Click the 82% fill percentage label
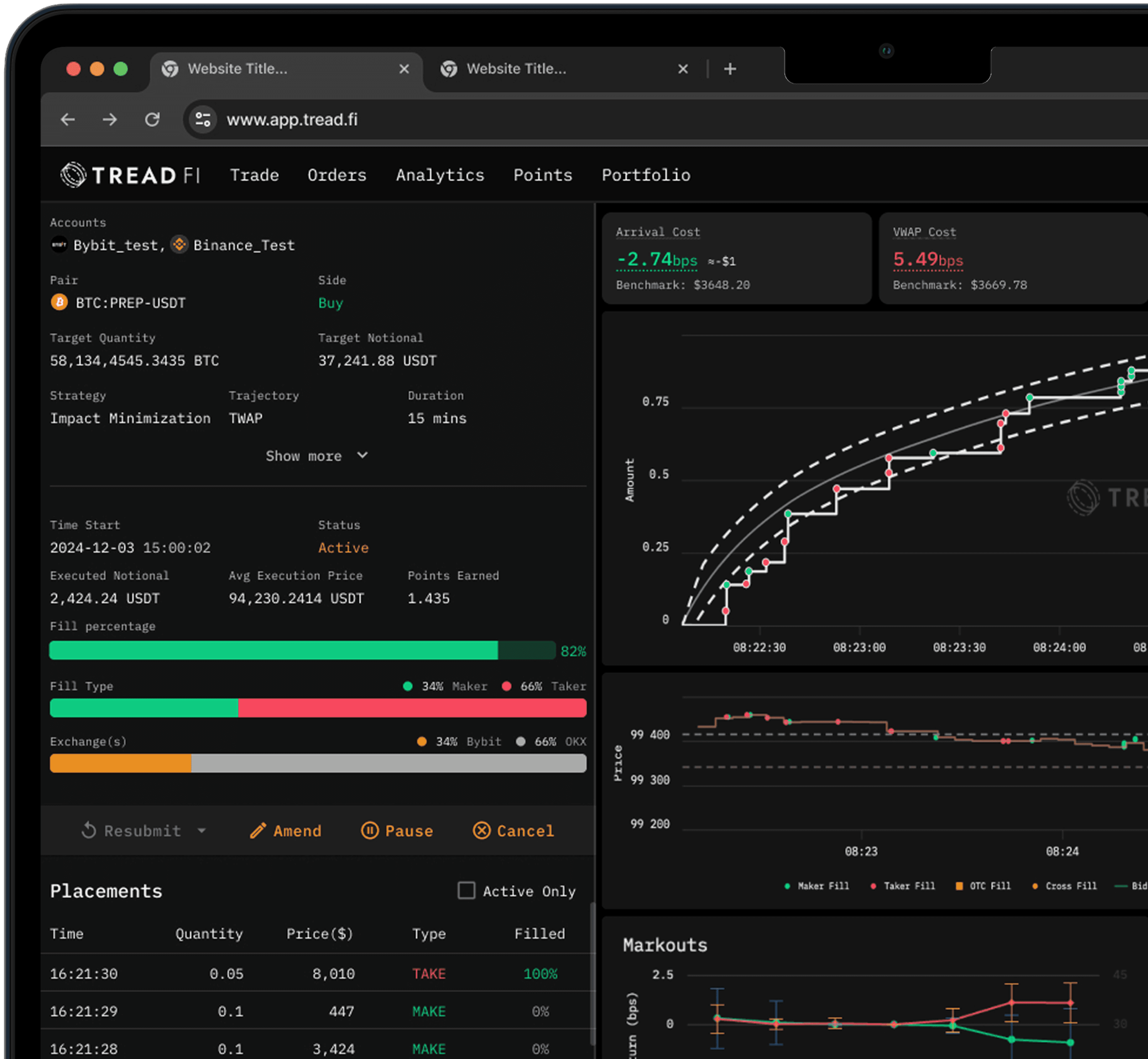The width and height of the screenshot is (1148, 1059). (x=573, y=651)
